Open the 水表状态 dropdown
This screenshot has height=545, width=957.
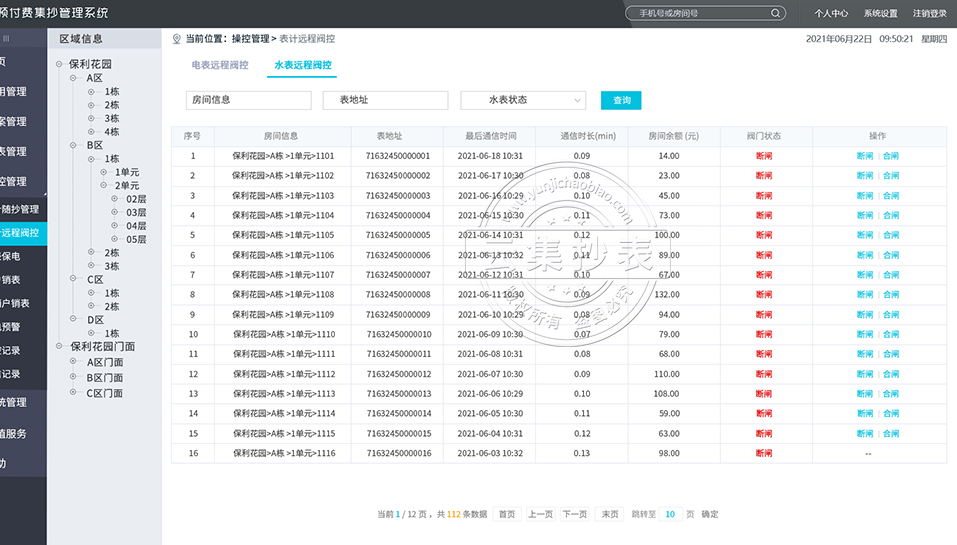523,100
